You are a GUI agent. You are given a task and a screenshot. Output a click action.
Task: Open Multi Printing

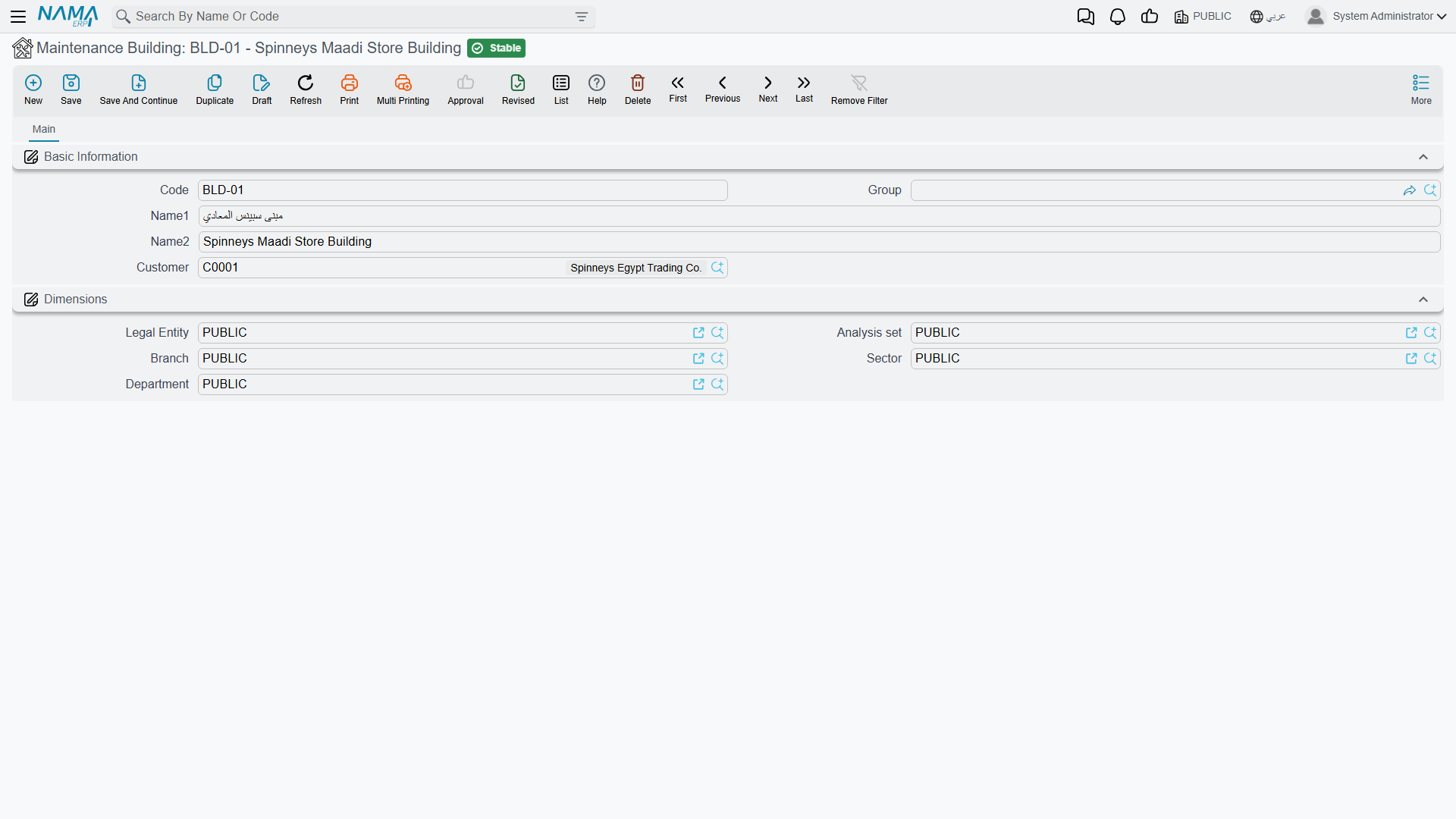tap(403, 89)
